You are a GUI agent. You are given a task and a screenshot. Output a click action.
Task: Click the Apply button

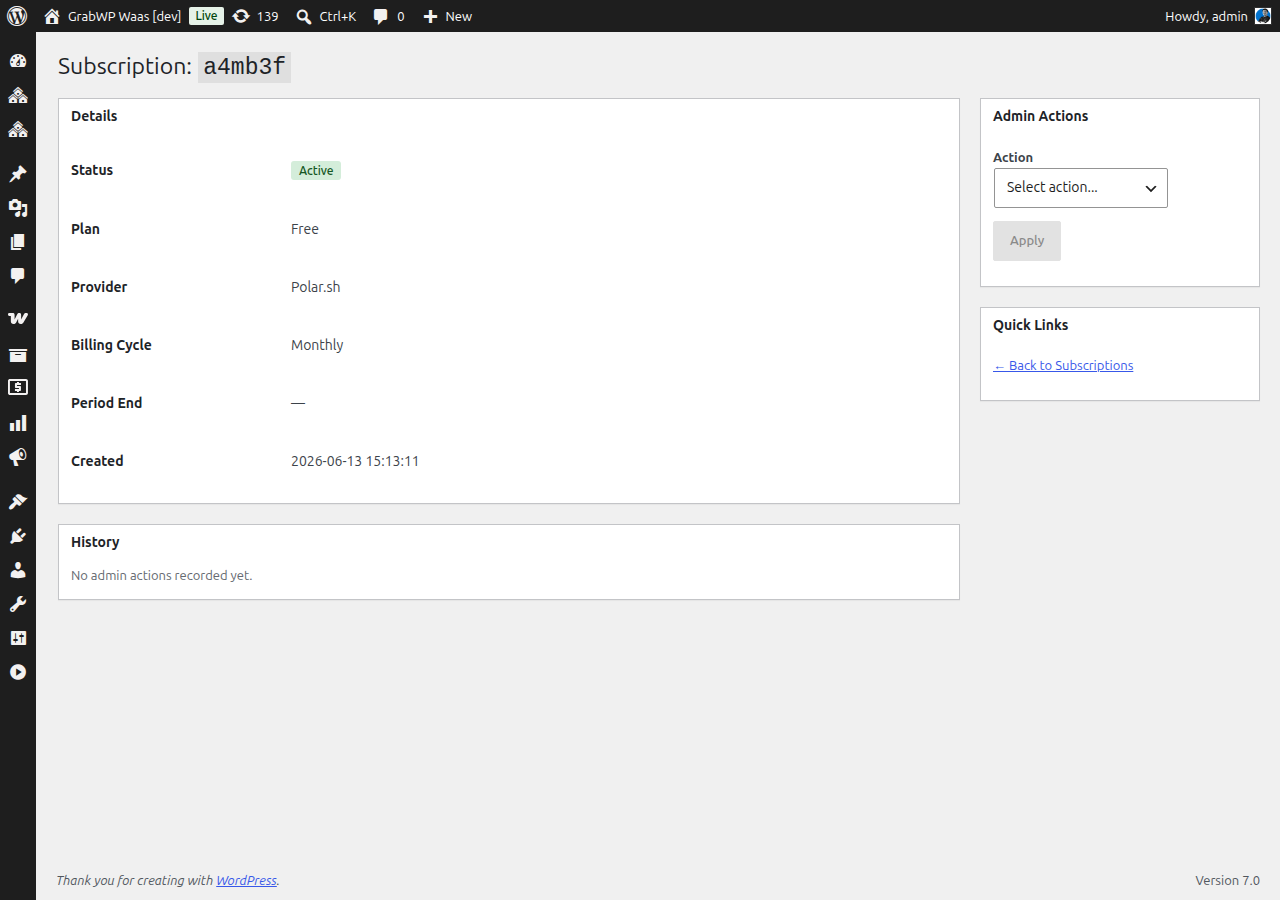[1027, 241]
